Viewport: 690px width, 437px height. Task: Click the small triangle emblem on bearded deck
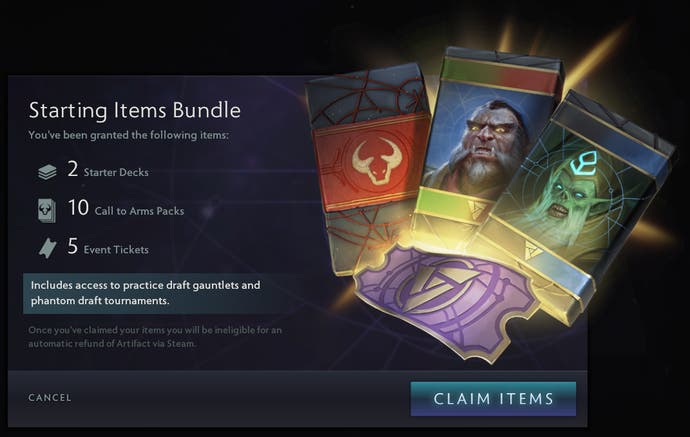[x=476, y=208]
